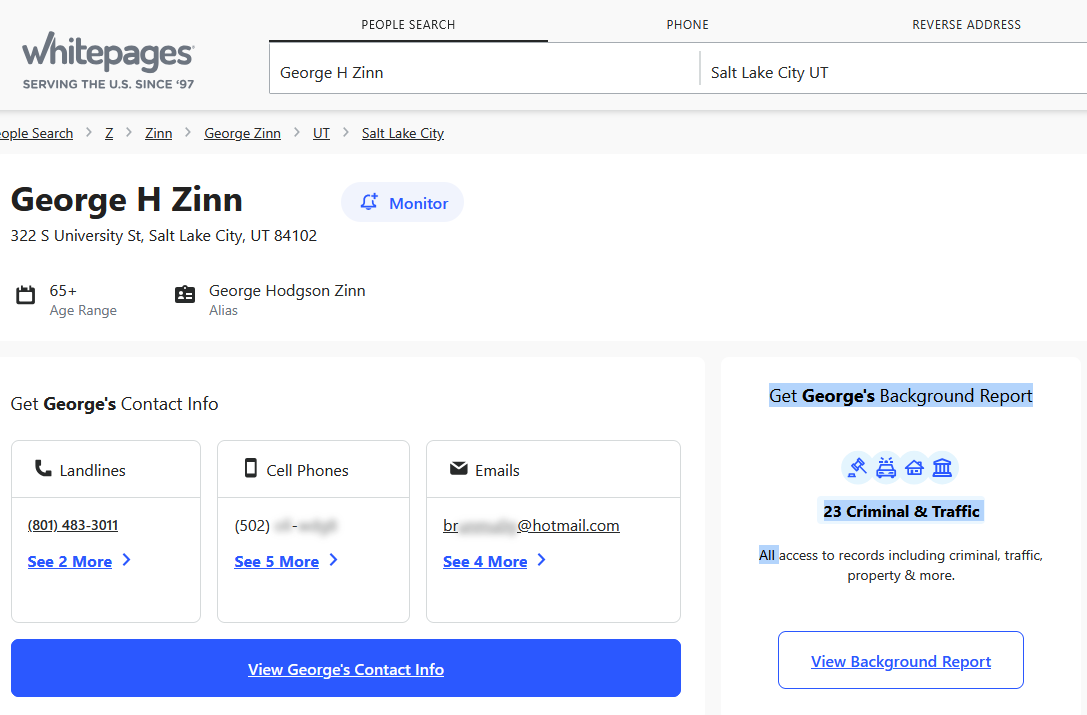1087x715 pixels.
Task: Expand See 4 More emails
Action: (x=494, y=561)
